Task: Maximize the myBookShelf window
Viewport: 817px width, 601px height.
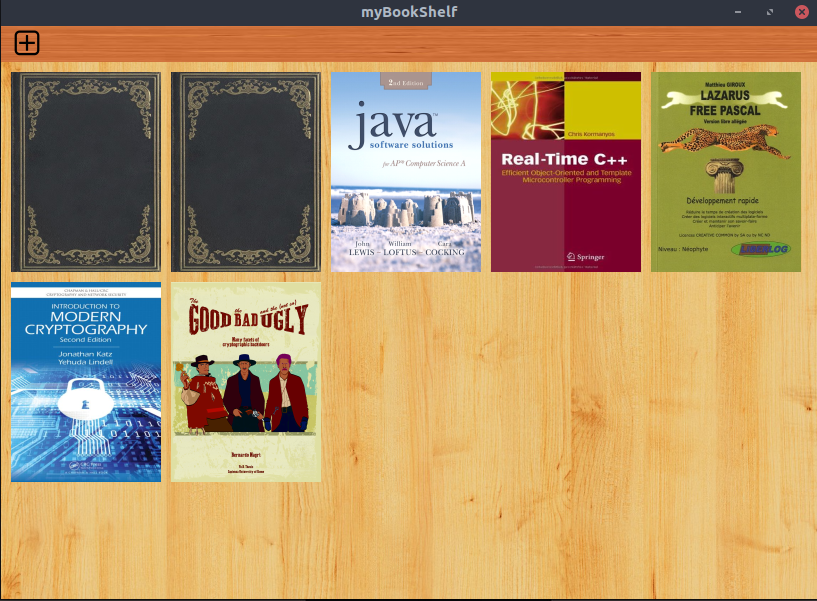Action: (x=770, y=12)
